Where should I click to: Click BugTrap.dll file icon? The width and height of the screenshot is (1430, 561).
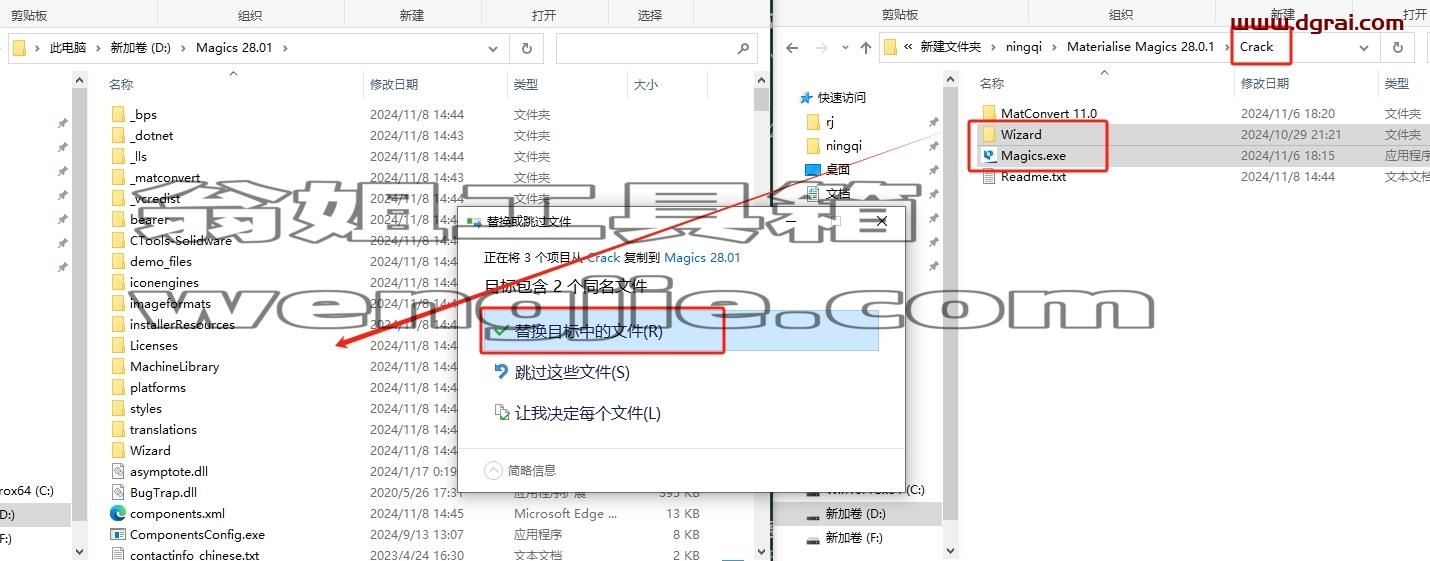click(118, 492)
